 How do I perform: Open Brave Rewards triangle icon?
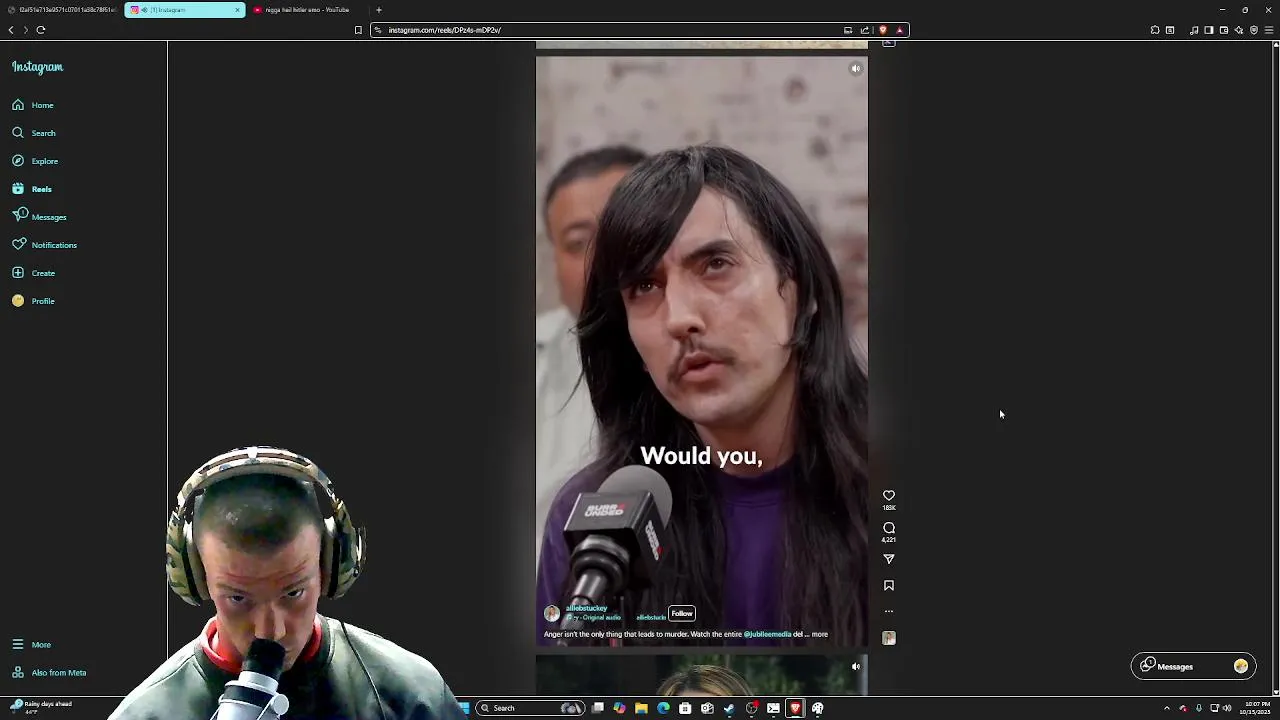click(x=899, y=30)
